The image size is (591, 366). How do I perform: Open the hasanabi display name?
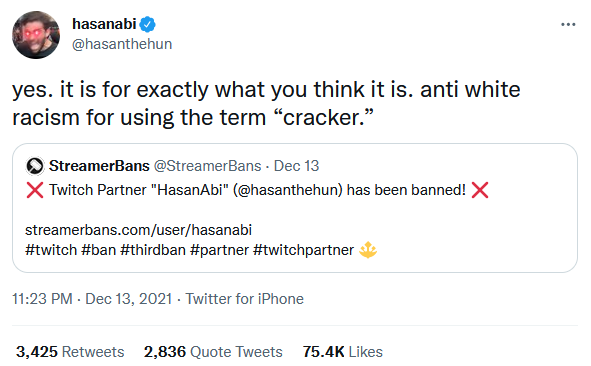(x=104, y=24)
